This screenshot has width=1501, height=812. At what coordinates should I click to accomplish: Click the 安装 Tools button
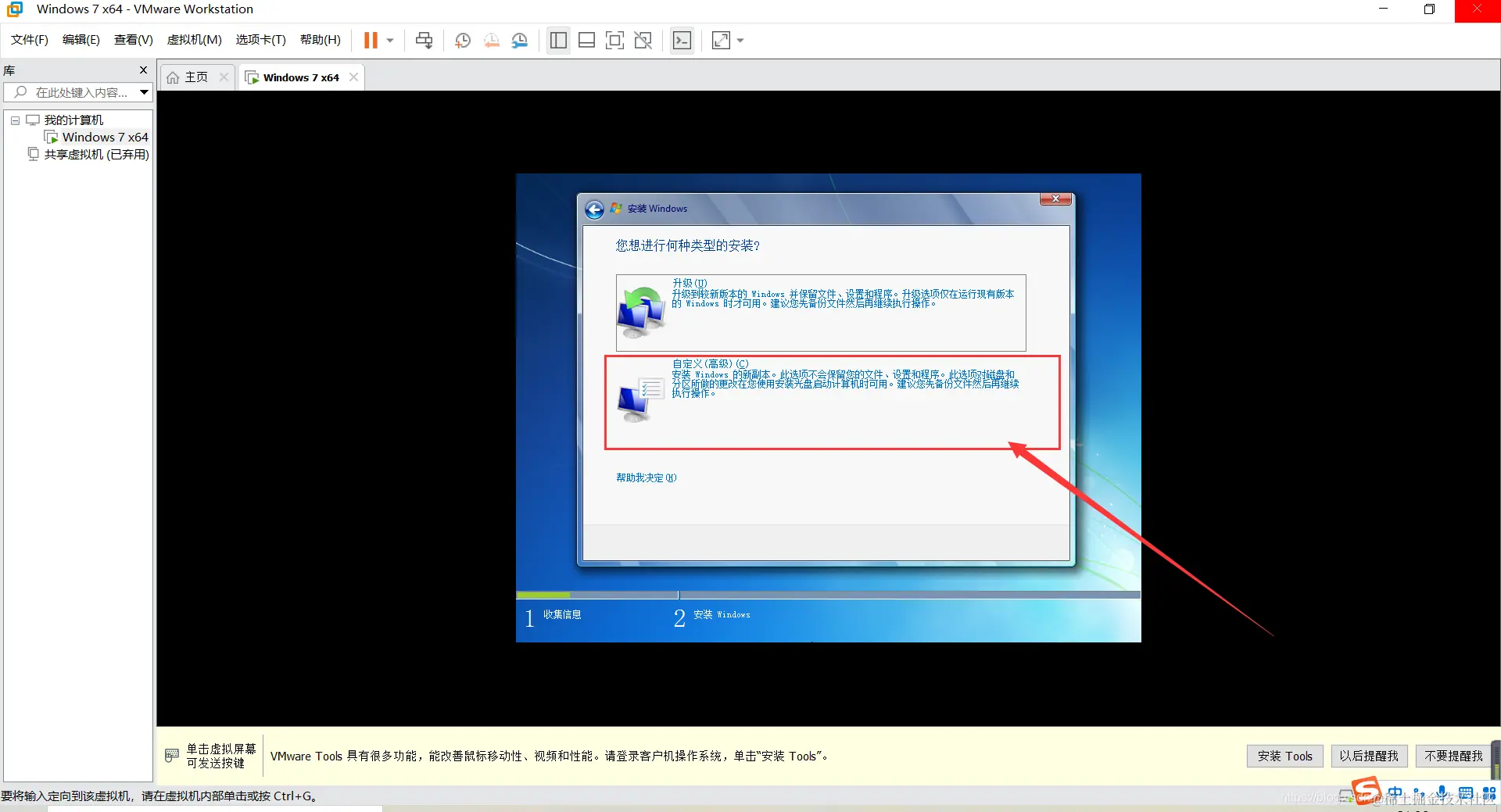[x=1284, y=756]
